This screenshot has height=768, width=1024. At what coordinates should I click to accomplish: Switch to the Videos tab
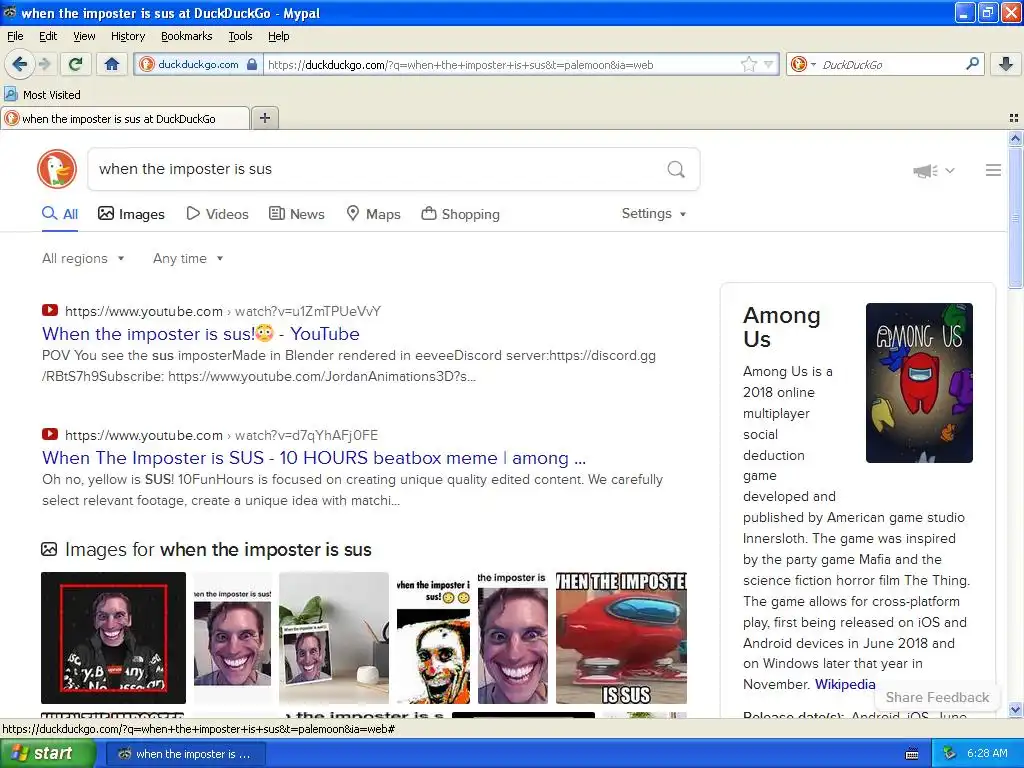tap(217, 214)
